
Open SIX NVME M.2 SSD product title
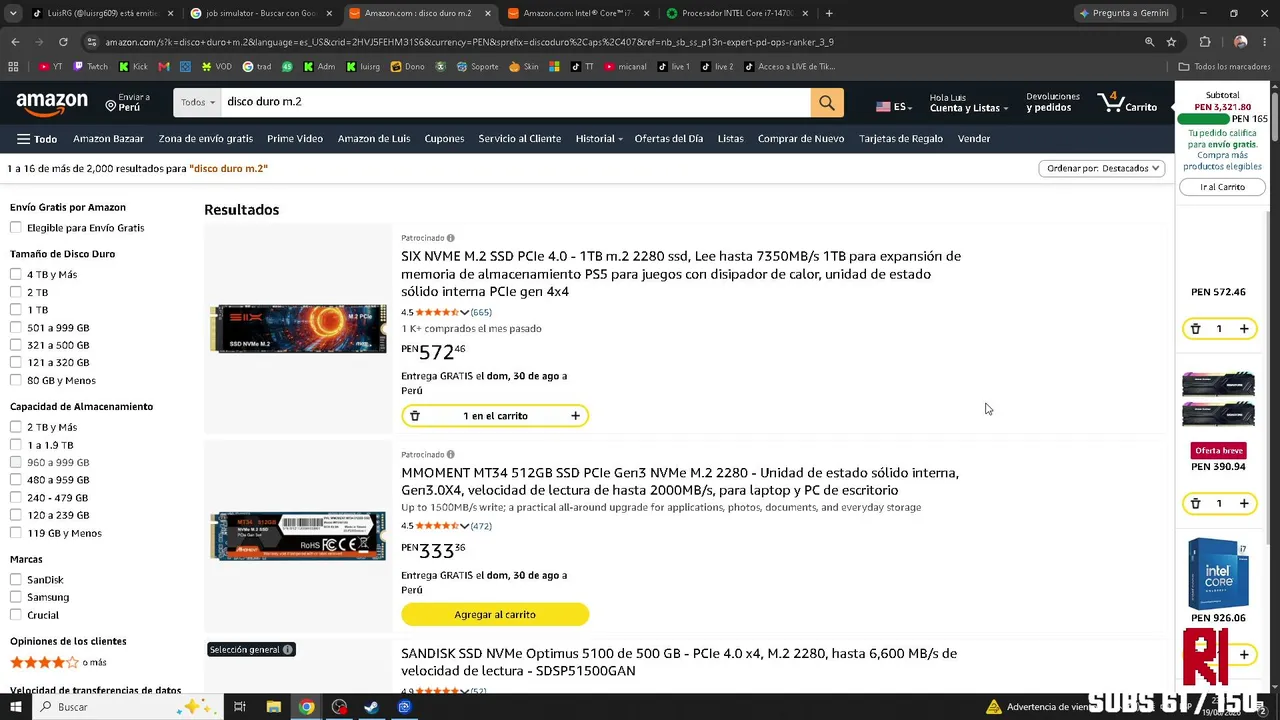[x=681, y=274]
